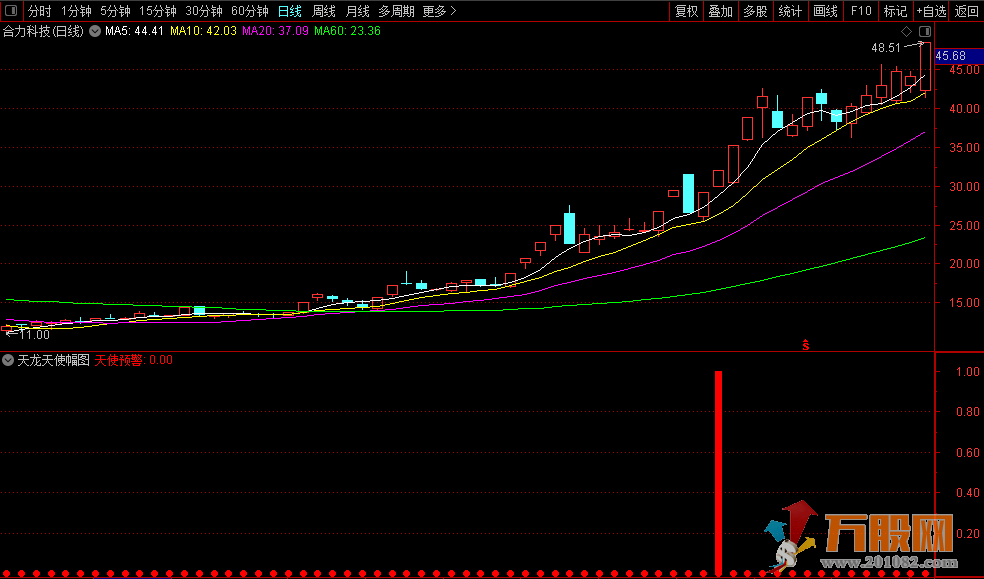Viewport: 984px width, 579px height.
Task: Click the red S marker on the chart
Action: [x=806, y=344]
